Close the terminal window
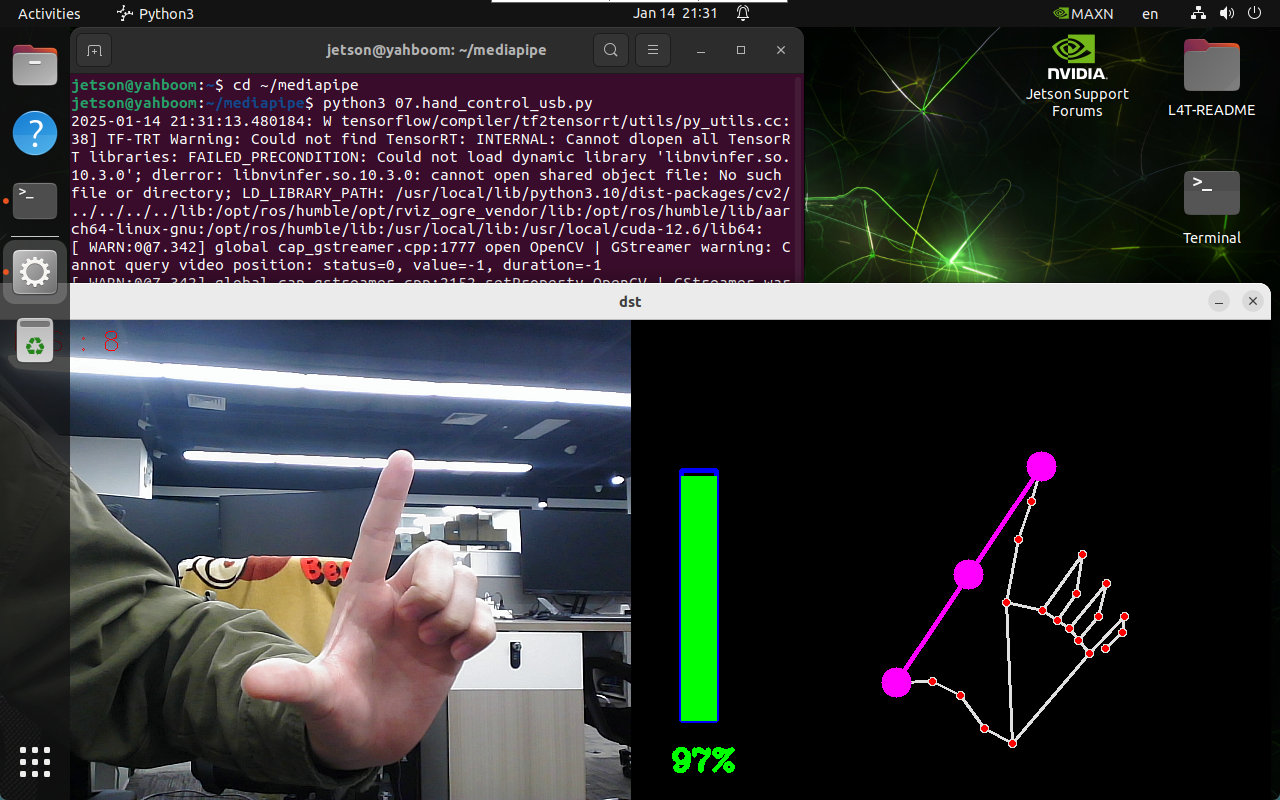This screenshot has width=1280, height=800. pyautogui.click(x=781, y=50)
